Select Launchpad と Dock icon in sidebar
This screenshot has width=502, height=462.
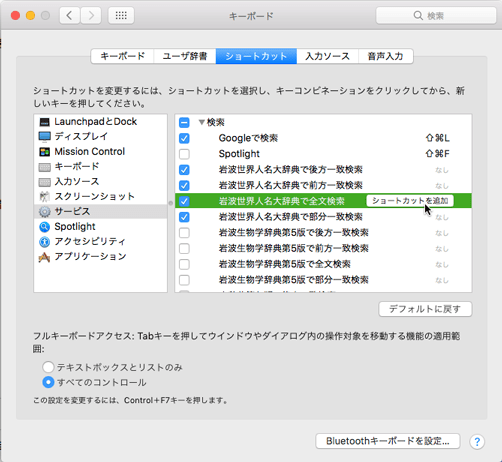45,122
